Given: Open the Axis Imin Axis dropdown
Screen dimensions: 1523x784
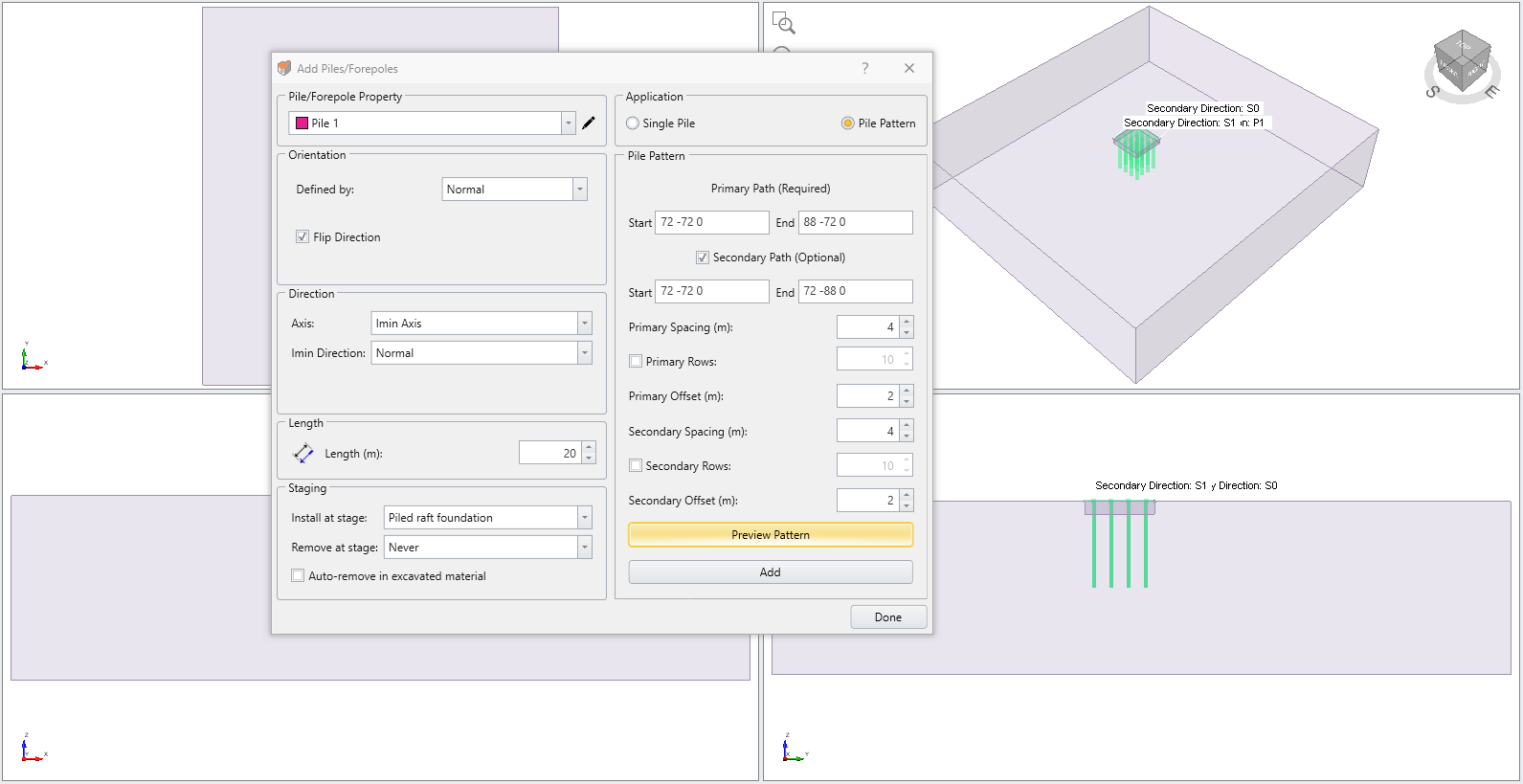Looking at the screenshot, I should pyautogui.click(x=585, y=324).
